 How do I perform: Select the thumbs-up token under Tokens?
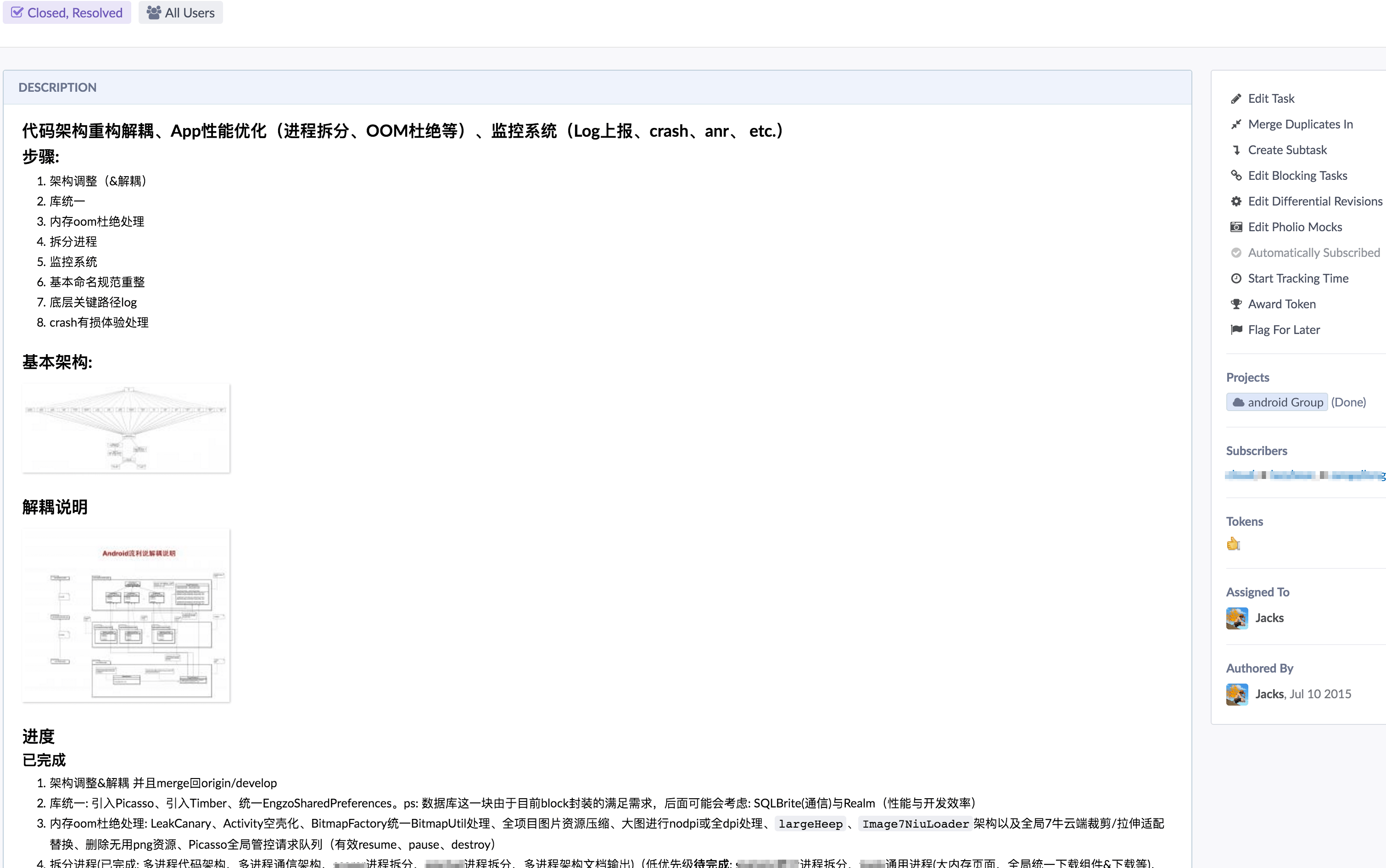point(1233,544)
